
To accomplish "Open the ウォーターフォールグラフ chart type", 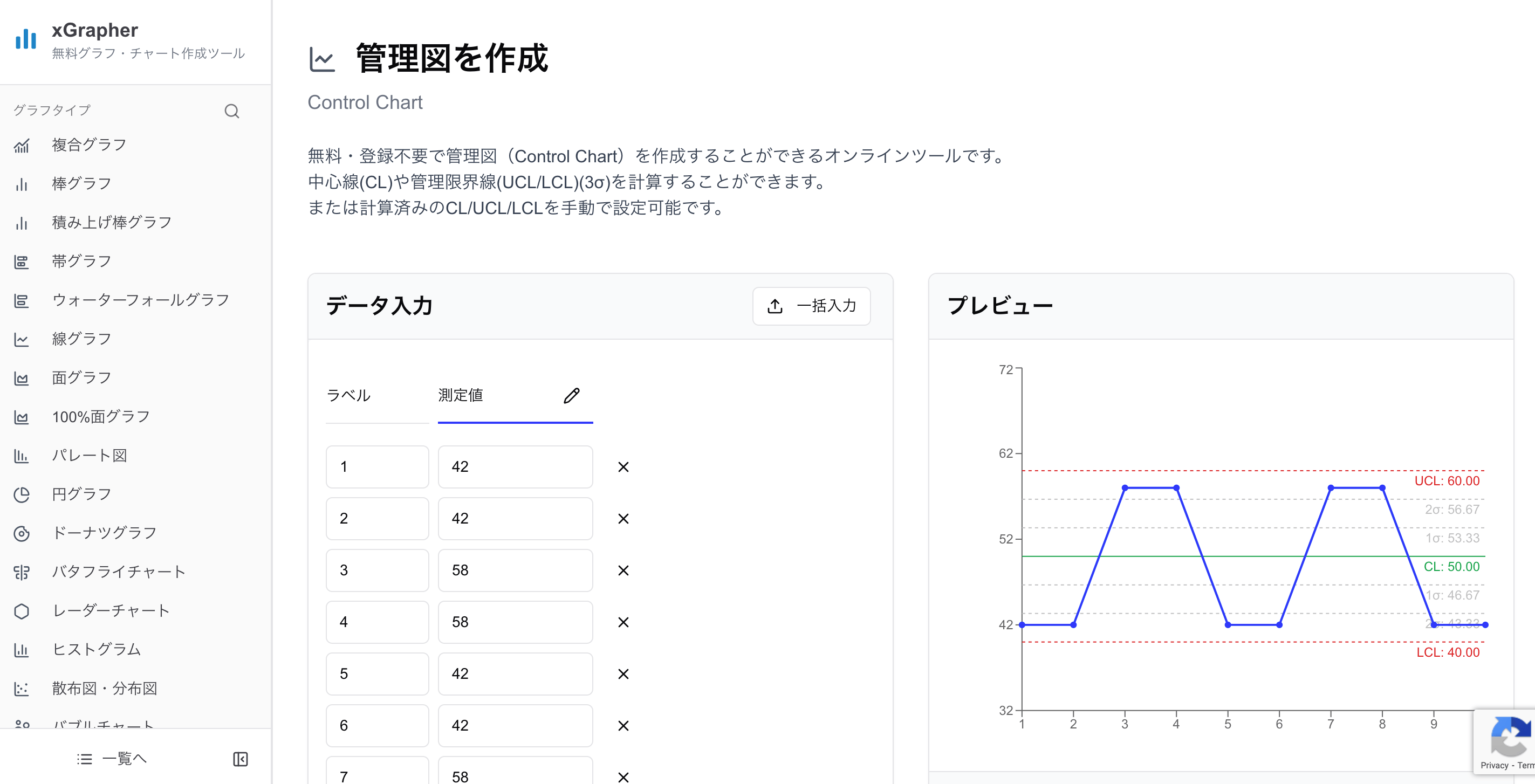I will 140,300.
